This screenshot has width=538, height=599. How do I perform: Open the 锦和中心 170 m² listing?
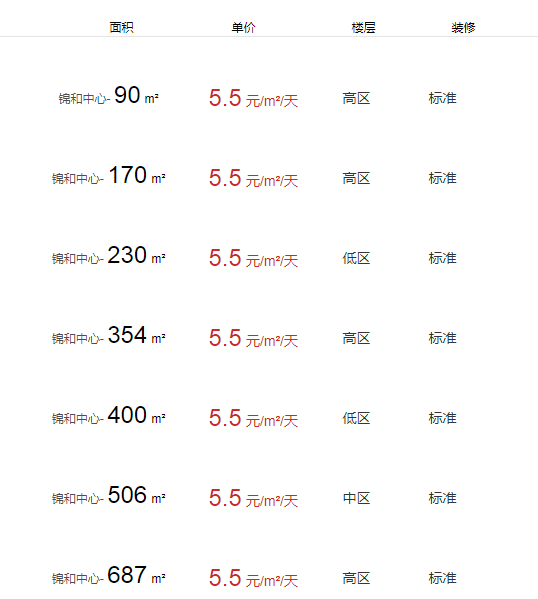pos(109,175)
